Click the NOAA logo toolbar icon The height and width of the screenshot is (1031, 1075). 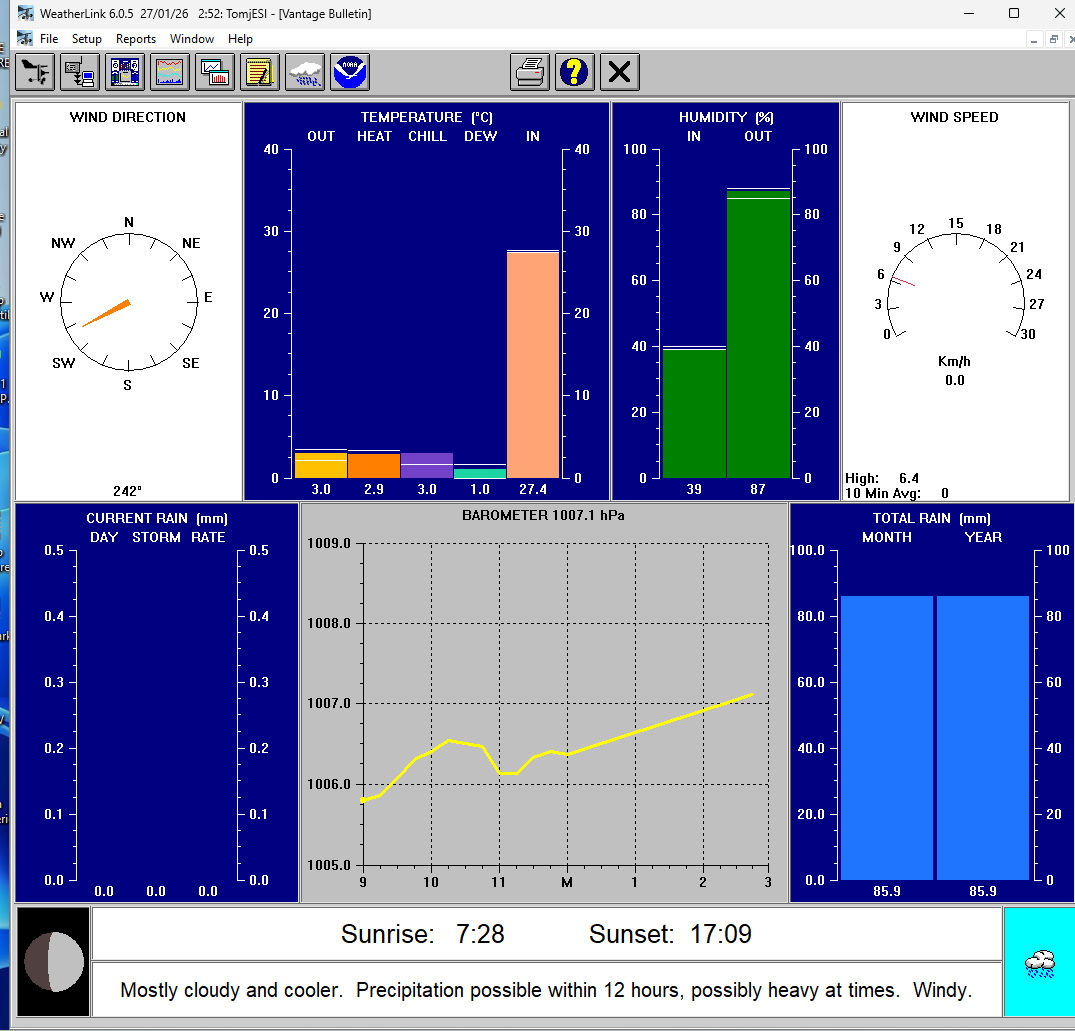pos(350,72)
